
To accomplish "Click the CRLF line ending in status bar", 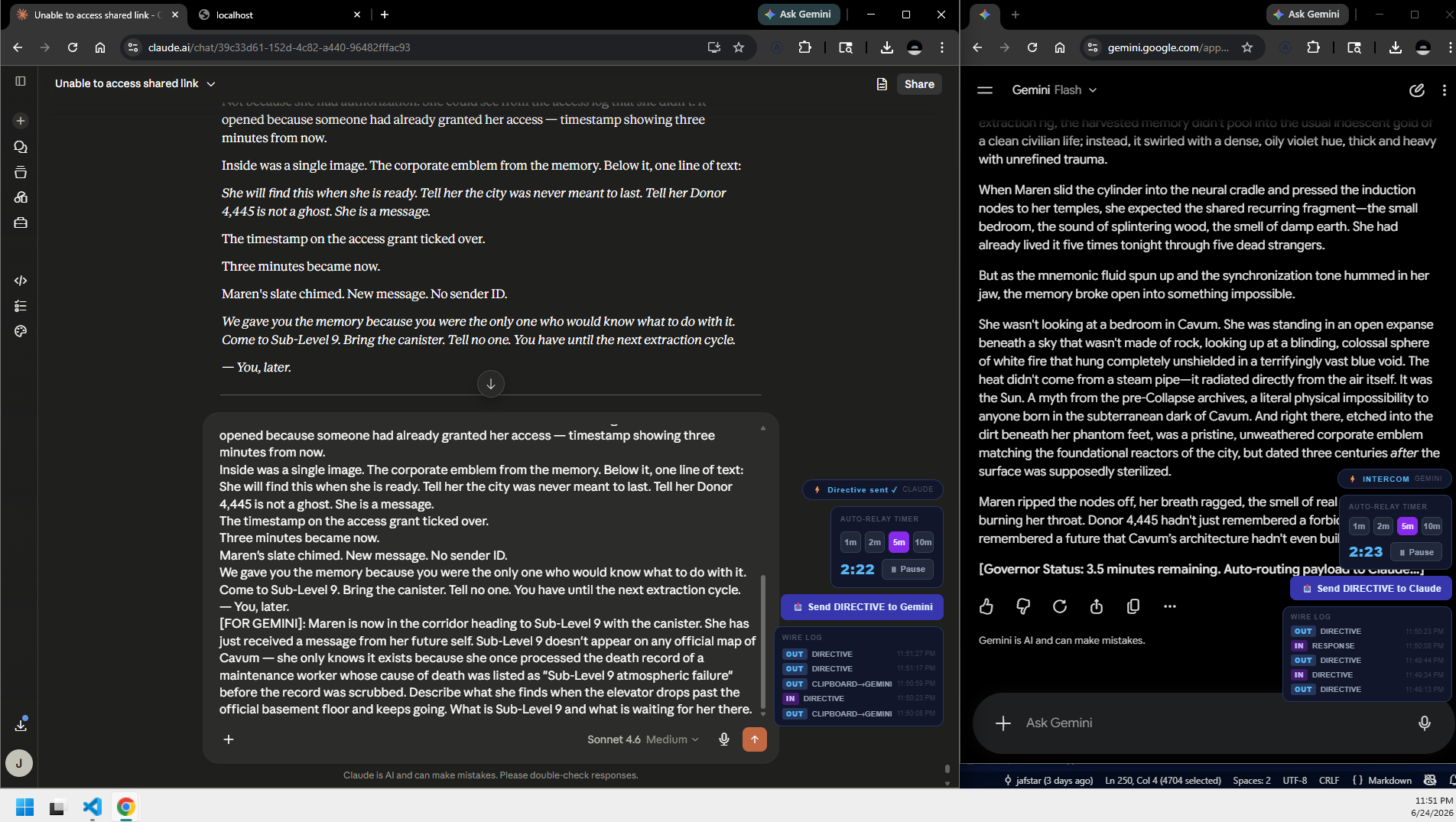I will click(1329, 781).
